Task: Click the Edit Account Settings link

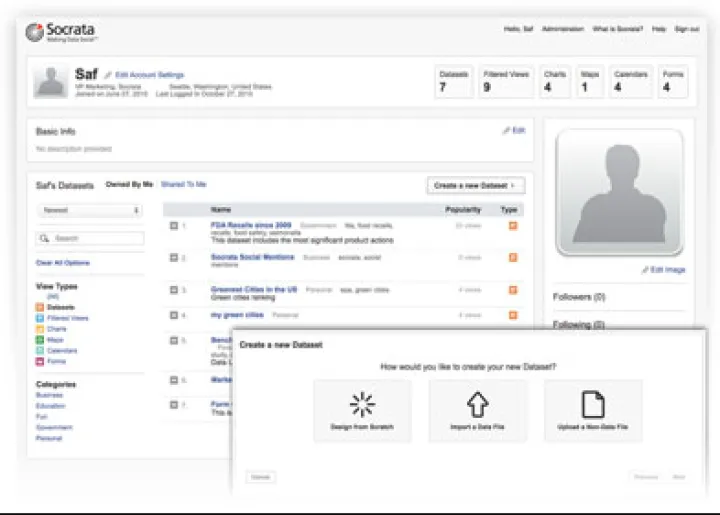Action: pyautogui.click(x=148, y=75)
